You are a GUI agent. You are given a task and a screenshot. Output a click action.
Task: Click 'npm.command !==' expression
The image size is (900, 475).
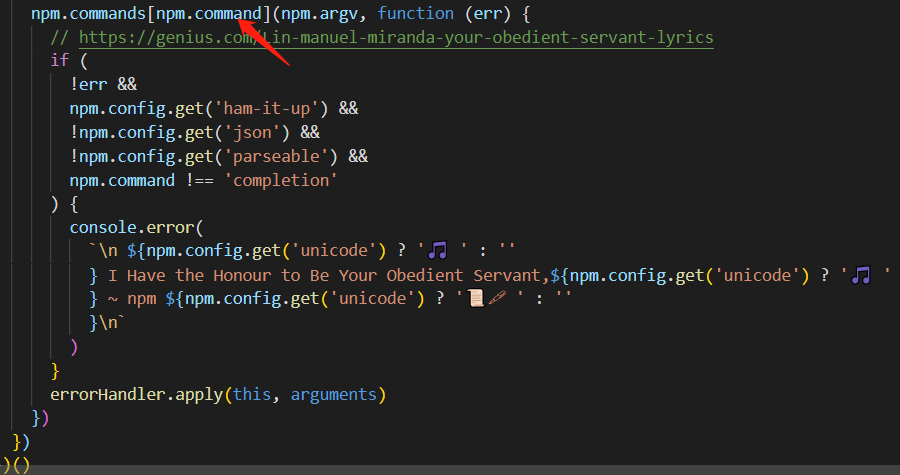(141, 180)
